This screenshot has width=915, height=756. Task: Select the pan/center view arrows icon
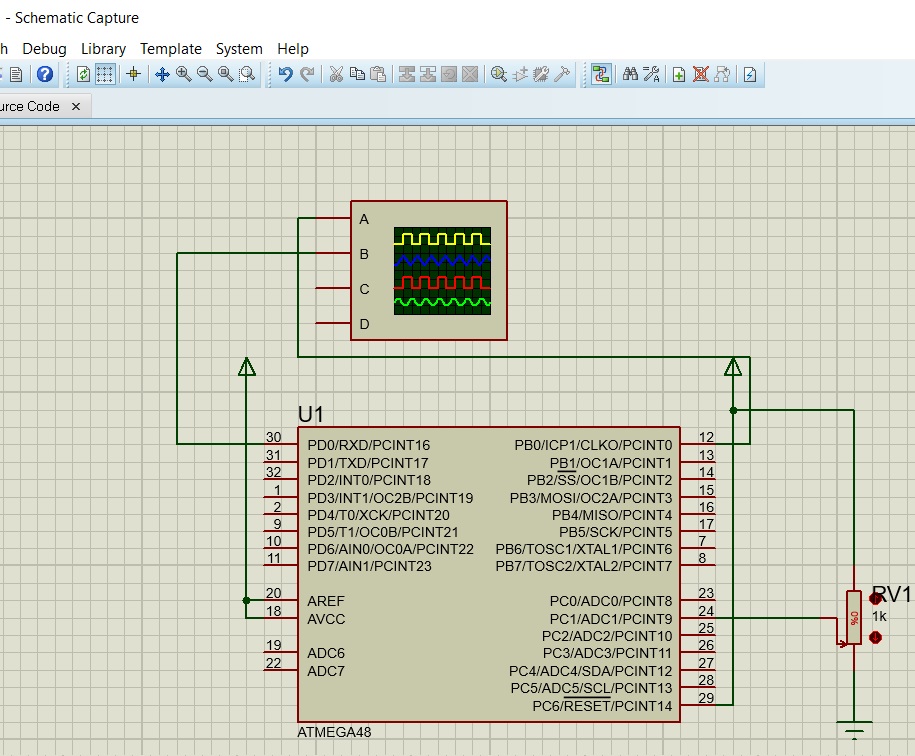162,74
